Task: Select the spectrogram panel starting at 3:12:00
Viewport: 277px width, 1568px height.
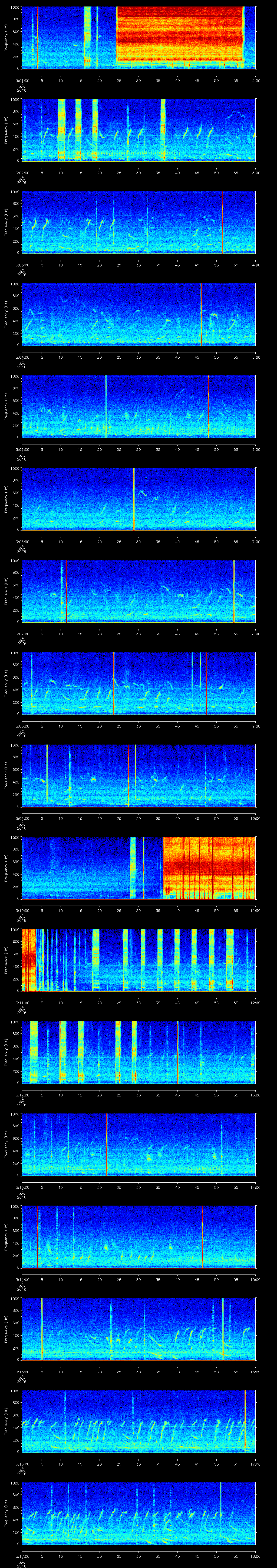Action: click(139, 1052)
